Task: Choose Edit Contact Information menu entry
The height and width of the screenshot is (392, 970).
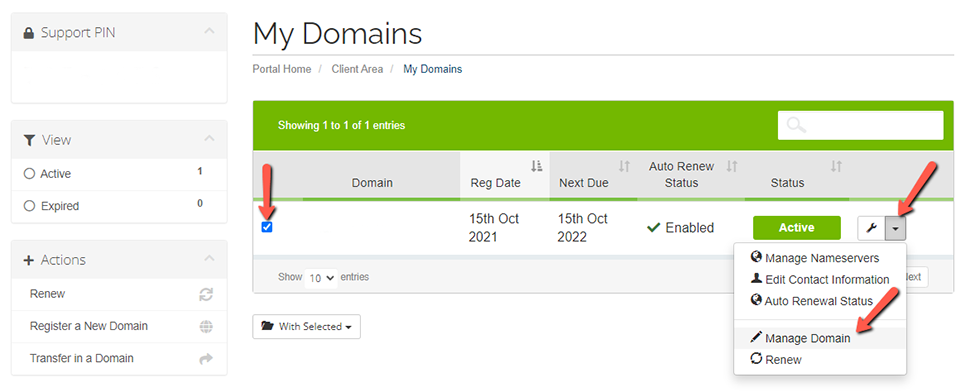Action: click(x=820, y=279)
